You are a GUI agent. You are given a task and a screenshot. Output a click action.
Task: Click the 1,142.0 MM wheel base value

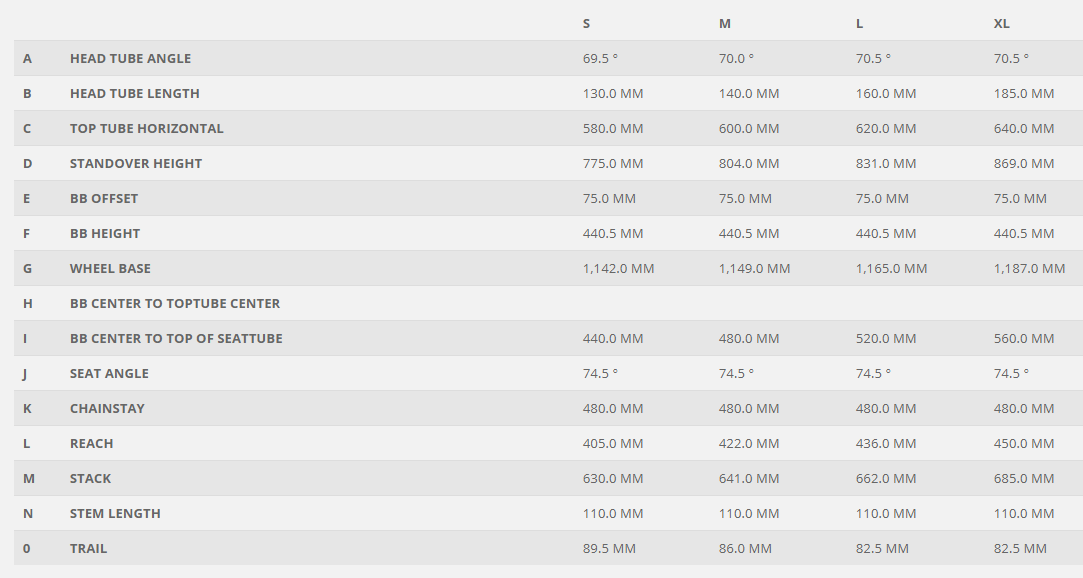(x=618, y=268)
